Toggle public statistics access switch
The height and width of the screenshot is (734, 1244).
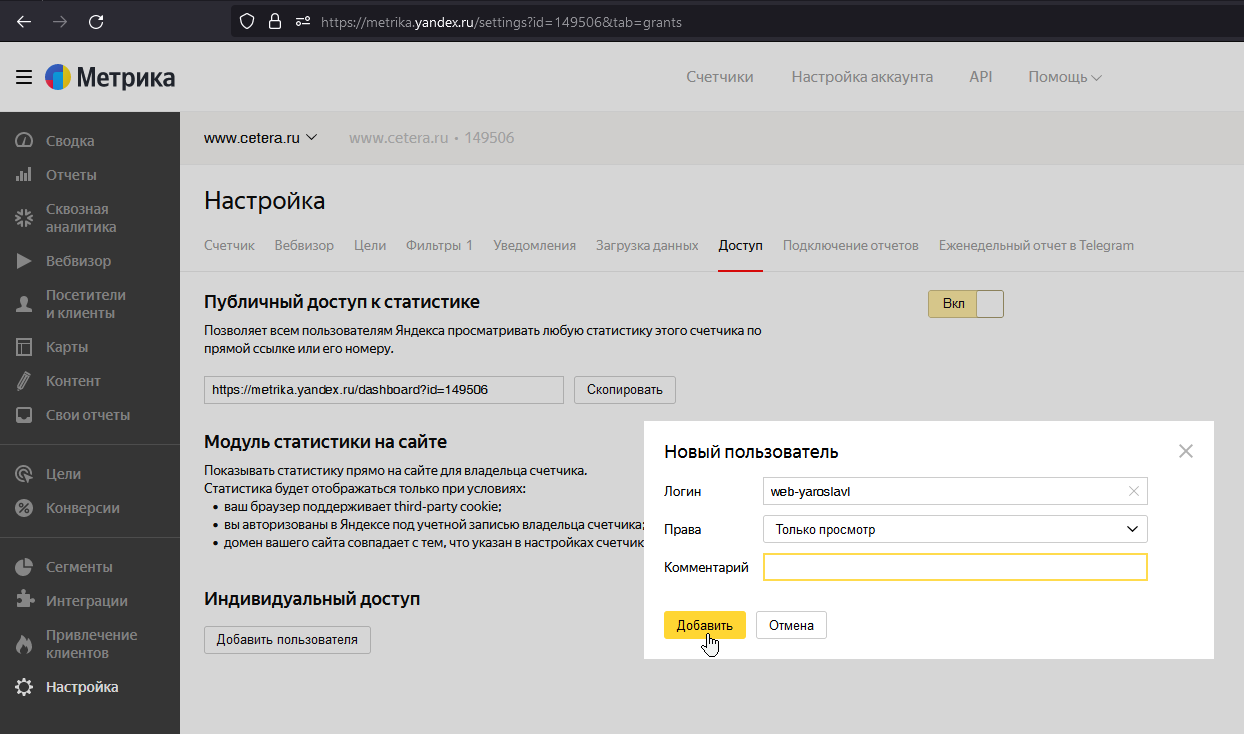pos(965,304)
